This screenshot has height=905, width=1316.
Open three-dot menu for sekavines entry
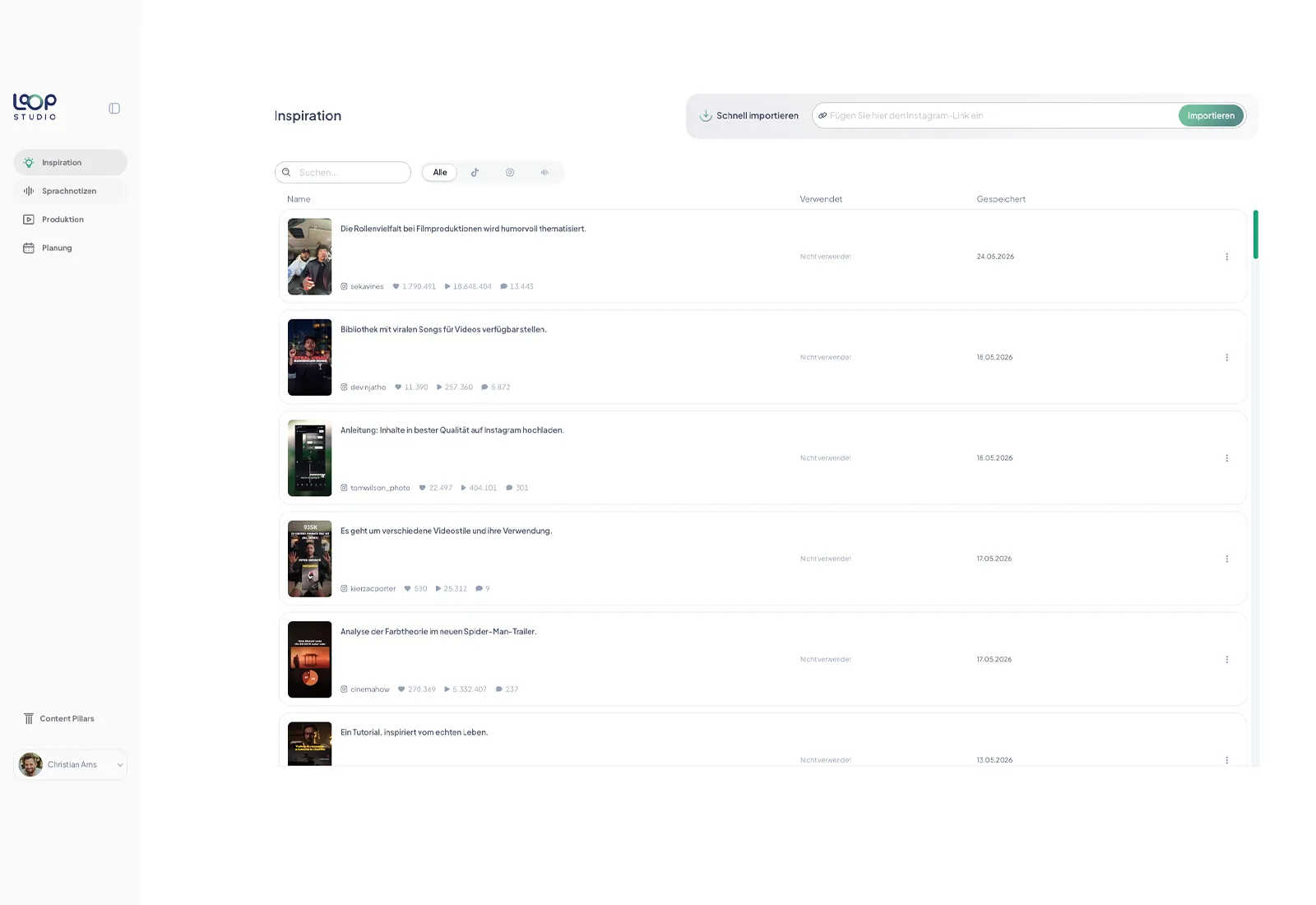1226,257
